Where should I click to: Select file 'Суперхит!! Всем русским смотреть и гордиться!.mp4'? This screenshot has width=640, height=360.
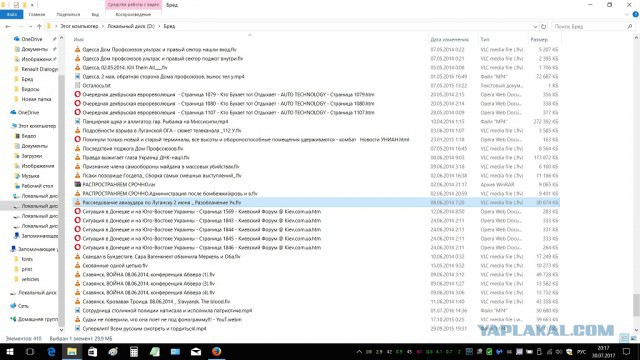point(144,328)
